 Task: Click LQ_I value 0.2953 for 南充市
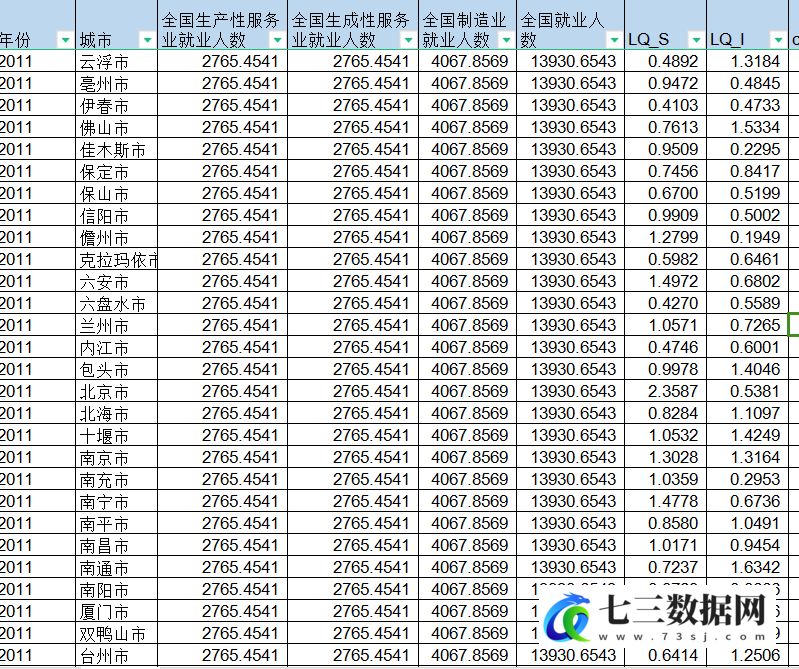click(x=755, y=479)
